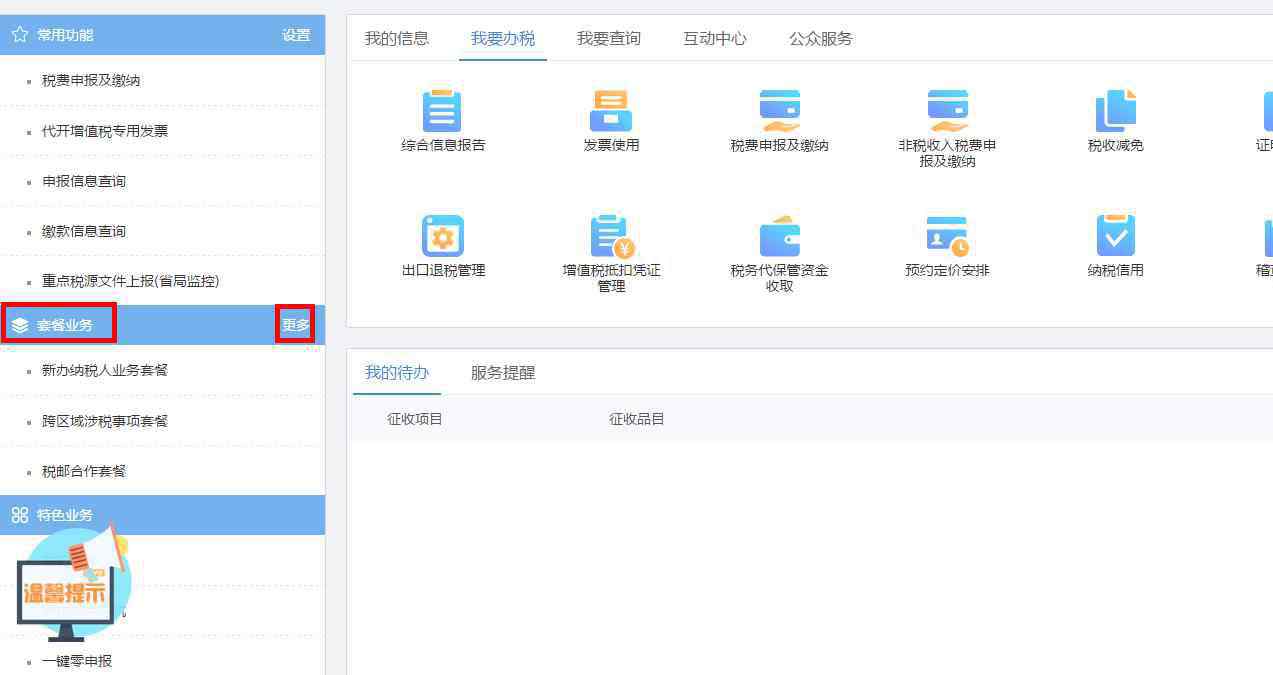Open the 纳税信用 checkmark icon
This screenshot has height=675, width=1273.
tap(1115, 236)
